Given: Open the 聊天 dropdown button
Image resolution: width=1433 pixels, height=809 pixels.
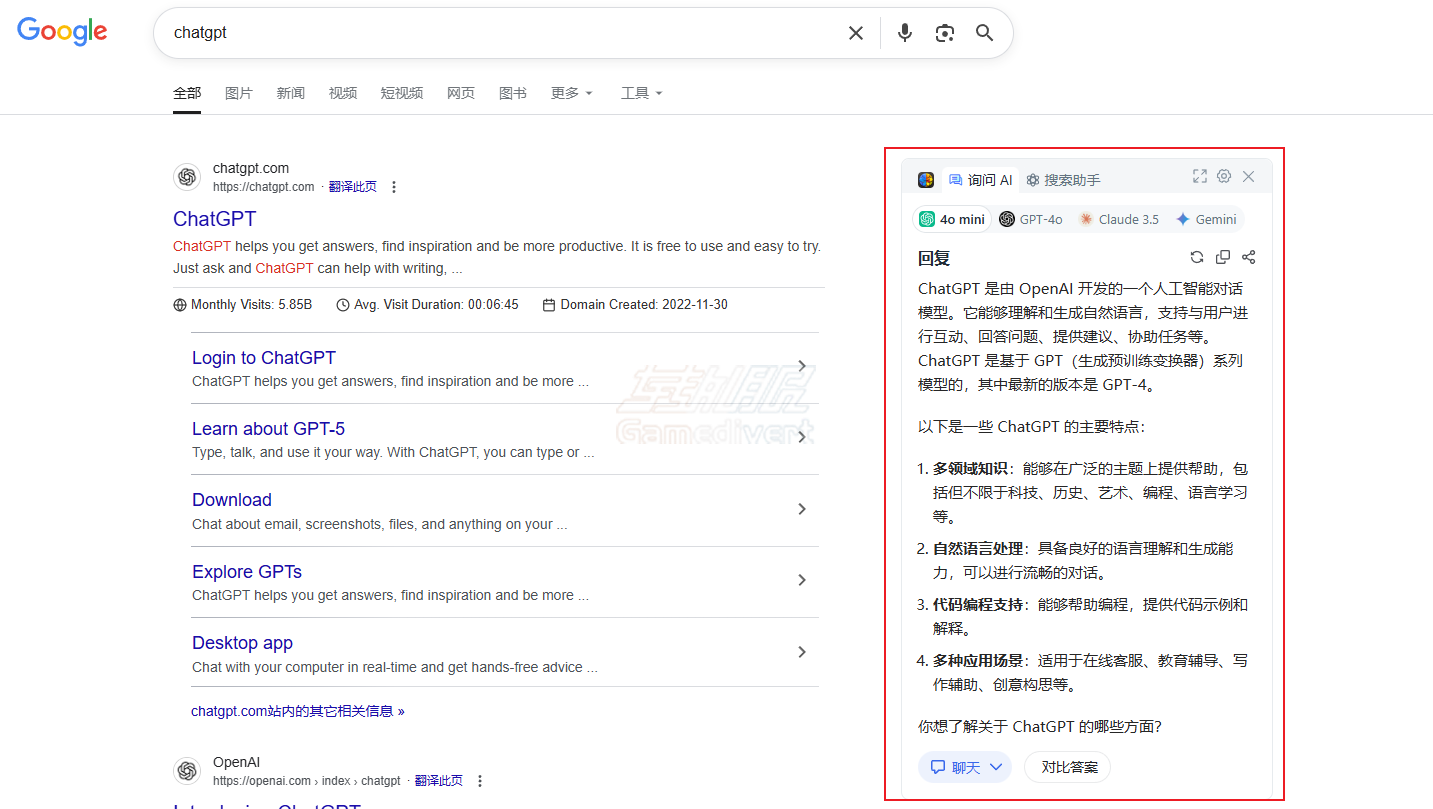Looking at the screenshot, I should click(965, 767).
